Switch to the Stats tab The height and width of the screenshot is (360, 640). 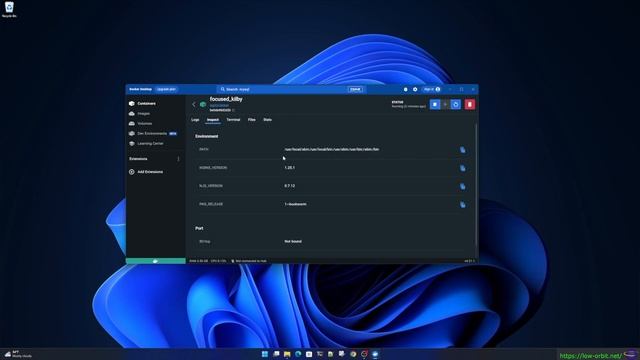click(x=267, y=120)
